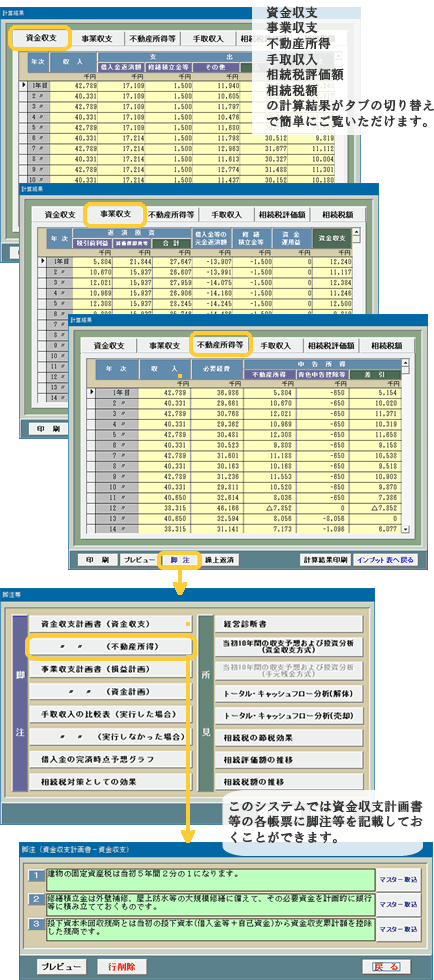Click scroll-up arrow of middle window table

tap(356, 232)
